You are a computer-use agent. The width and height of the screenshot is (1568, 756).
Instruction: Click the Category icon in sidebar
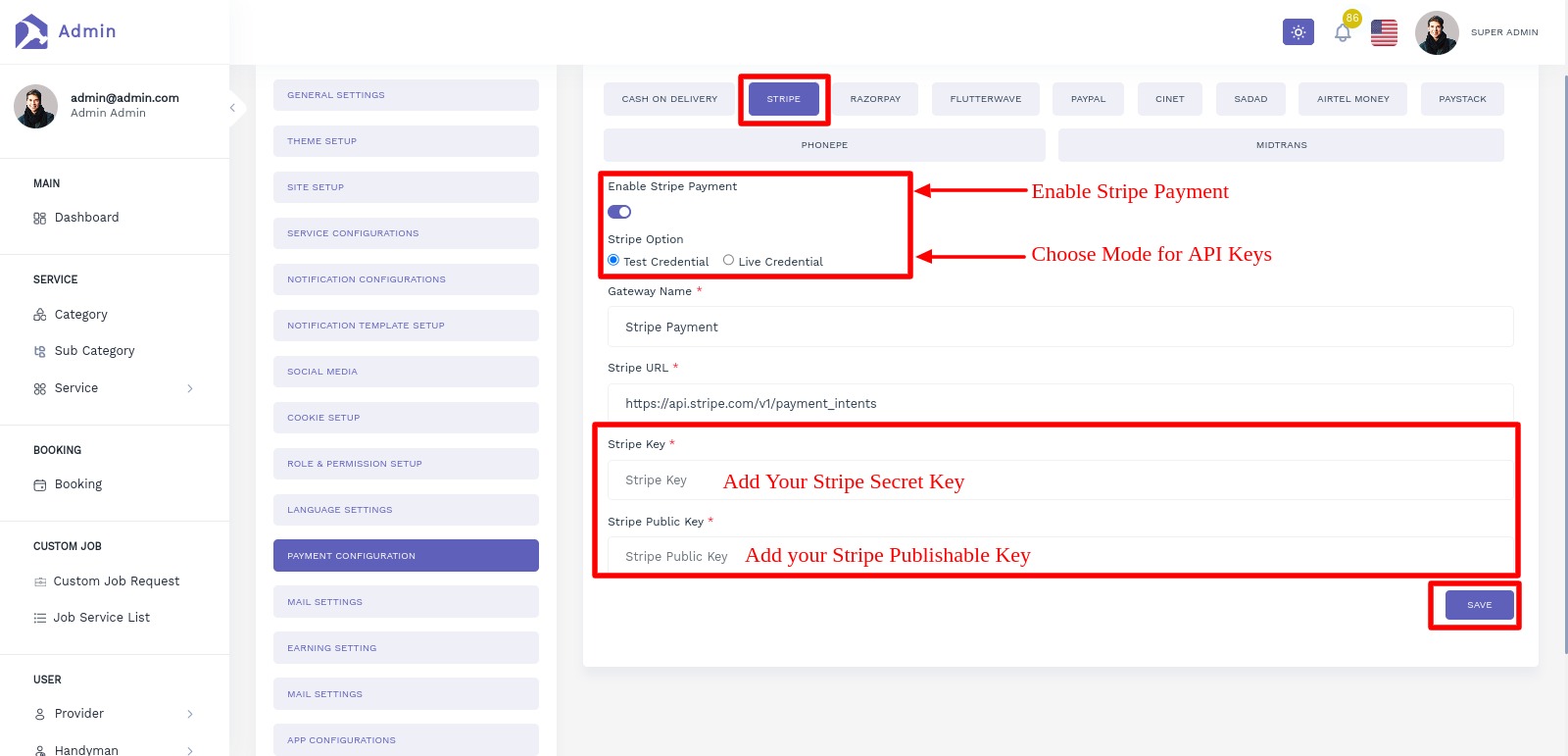tap(40, 315)
